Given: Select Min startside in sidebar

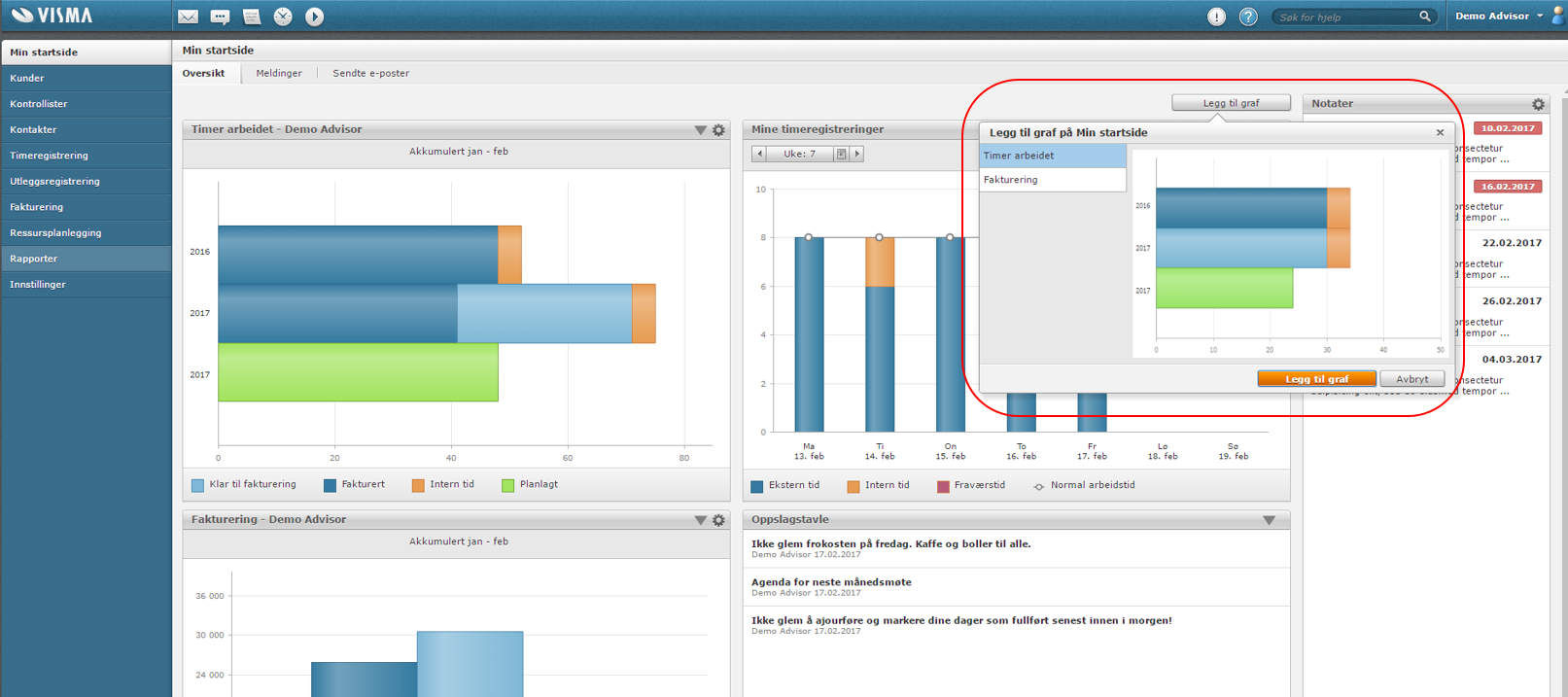Looking at the screenshot, I should 86,52.
